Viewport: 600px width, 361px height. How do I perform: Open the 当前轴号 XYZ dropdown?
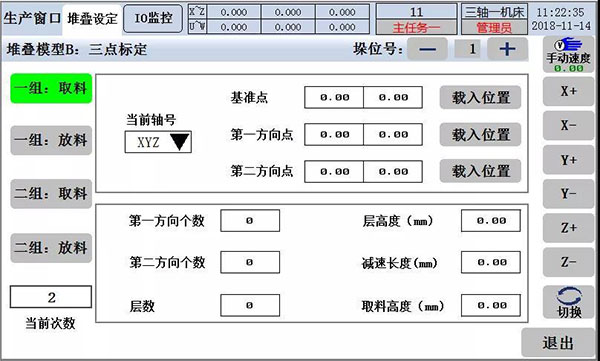(x=158, y=142)
